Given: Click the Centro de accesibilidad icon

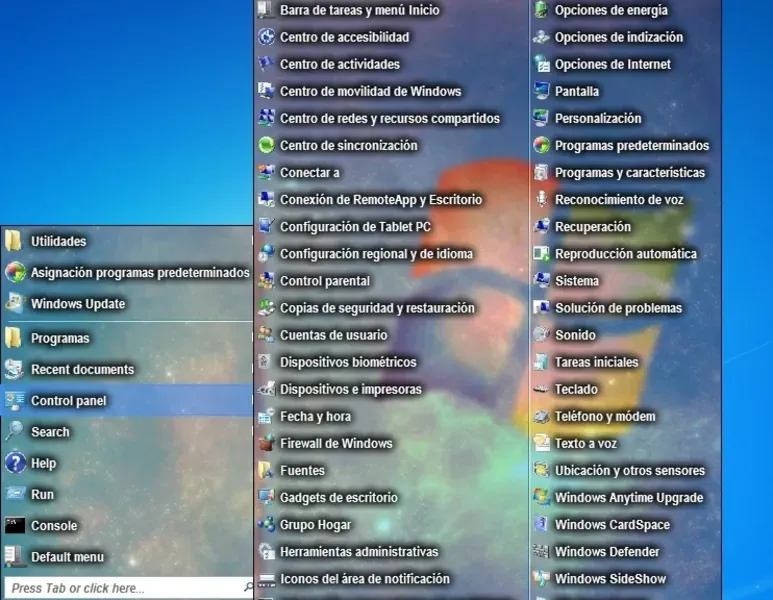Looking at the screenshot, I should click(266, 37).
